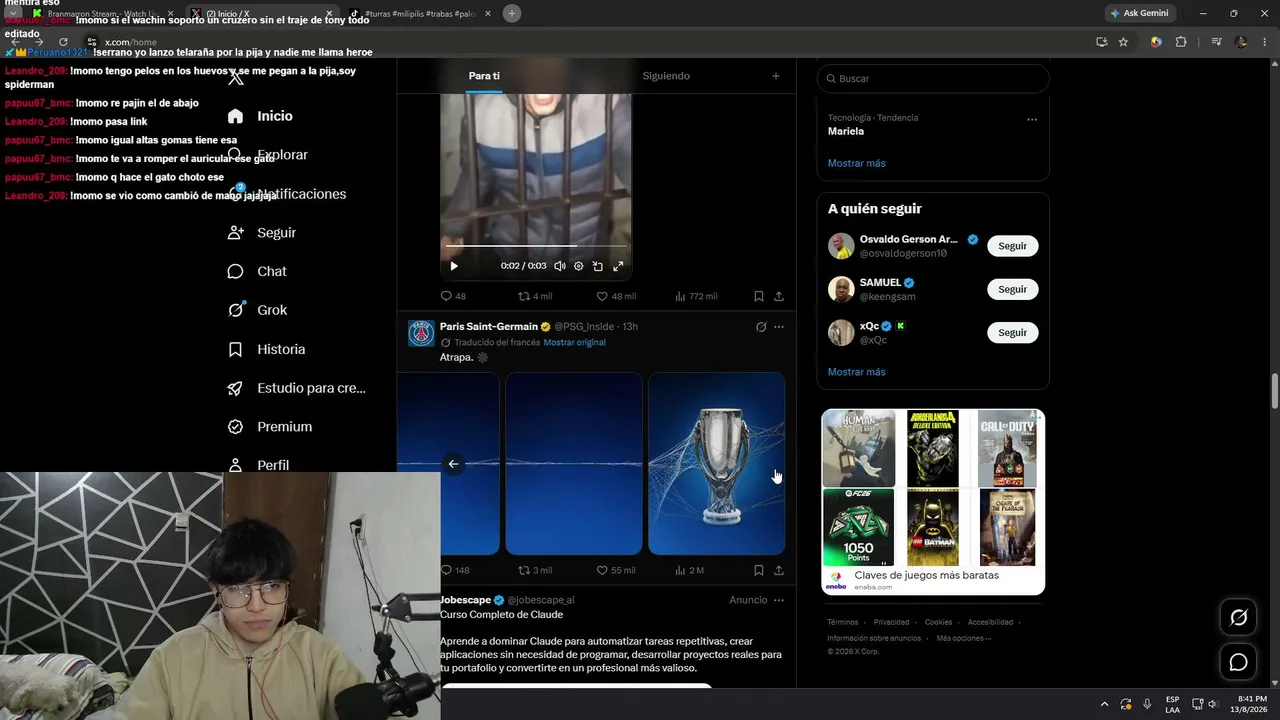
Task: Bookmark the video post
Action: [x=759, y=296]
